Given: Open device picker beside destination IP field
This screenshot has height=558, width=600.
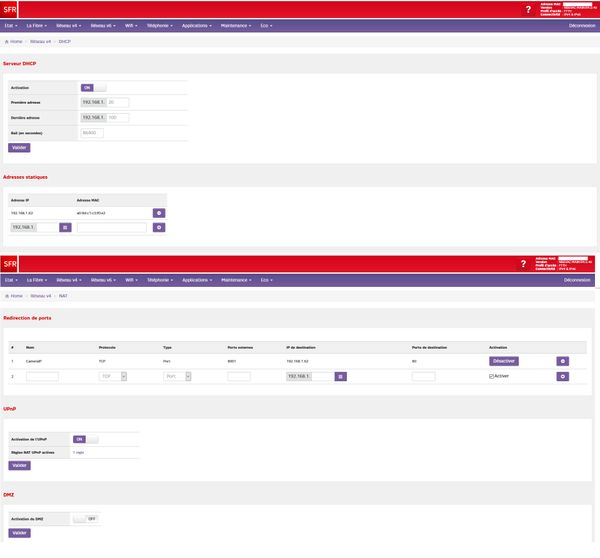Looking at the screenshot, I should coord(340,376).
